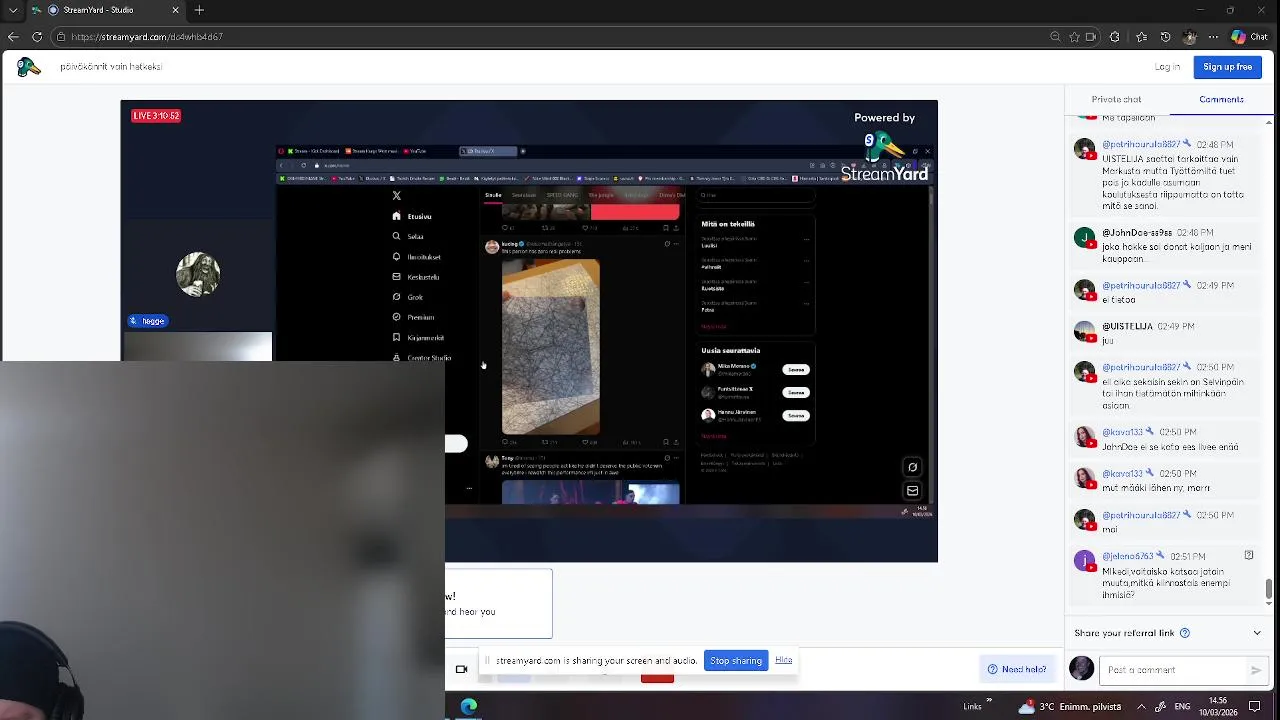Select the @JohnDoe-ss9ss 02:49 PM comment
This screenshot has width=1280, height=720.
tap(1165, 246)
